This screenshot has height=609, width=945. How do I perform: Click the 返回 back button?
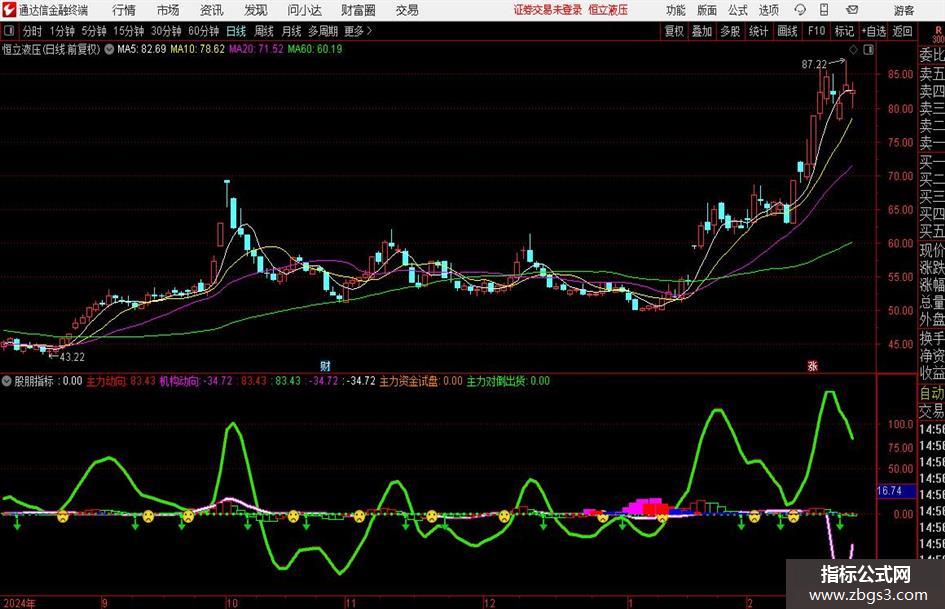pyautogui.click(x=903, y=31)
